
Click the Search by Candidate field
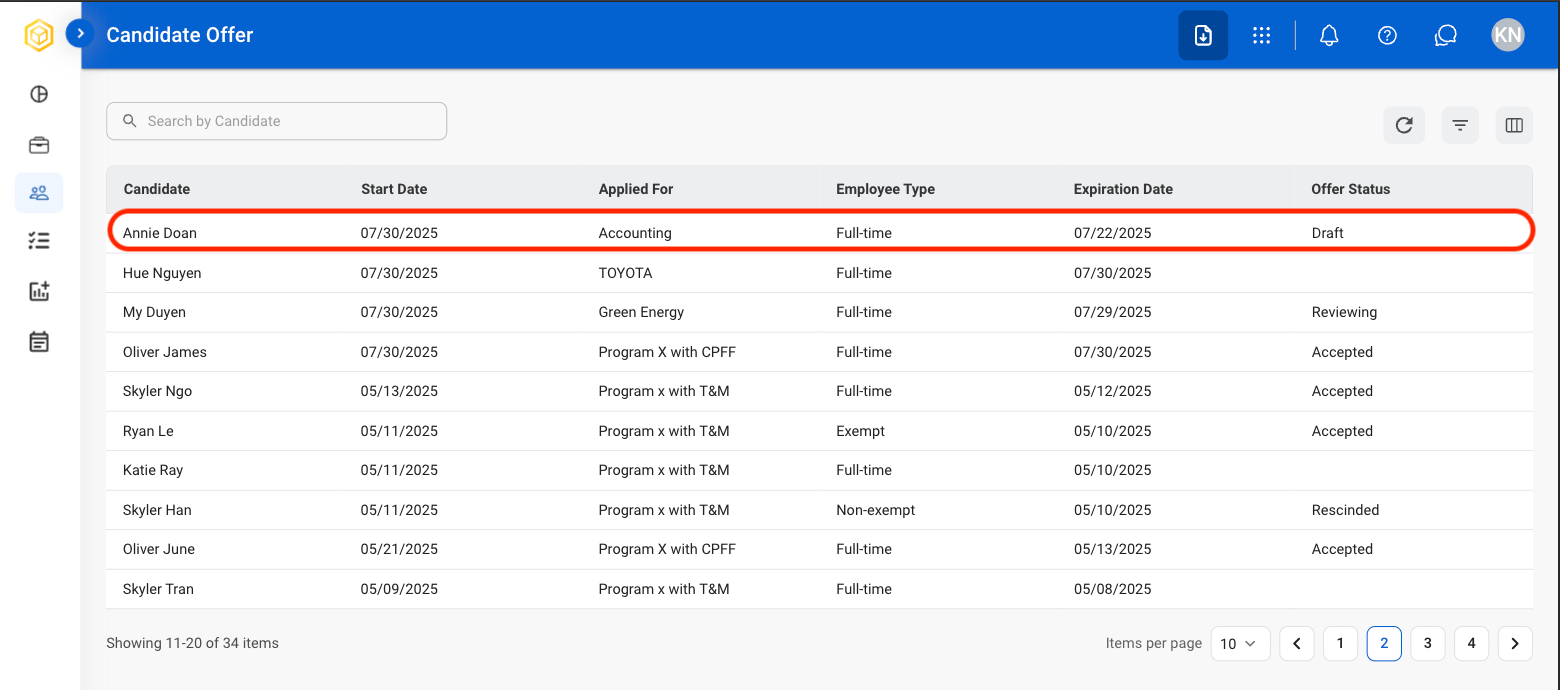pyautogui.click(x=277, y=121)
